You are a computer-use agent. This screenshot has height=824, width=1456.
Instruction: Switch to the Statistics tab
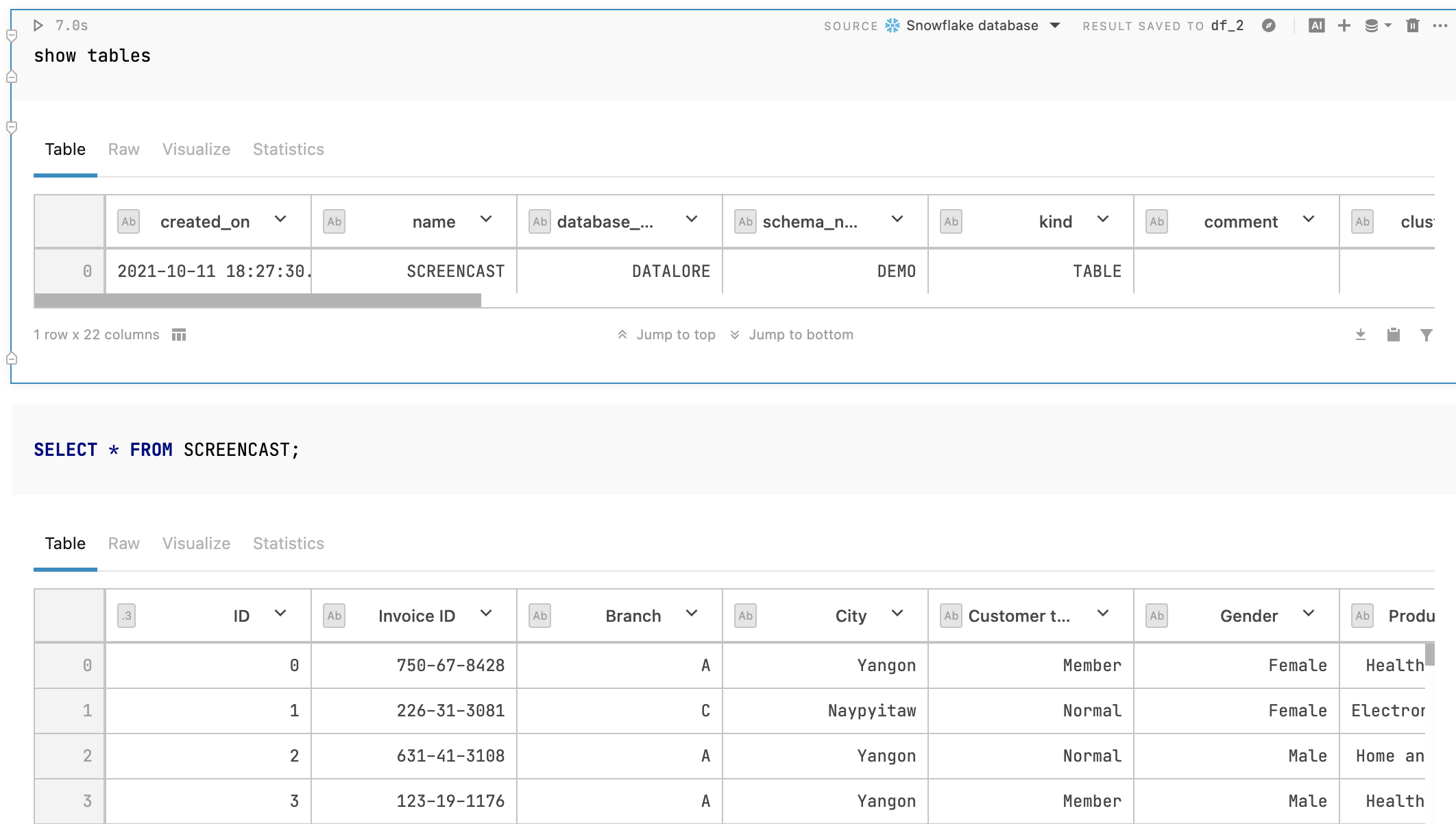click(x=288, y=149)
